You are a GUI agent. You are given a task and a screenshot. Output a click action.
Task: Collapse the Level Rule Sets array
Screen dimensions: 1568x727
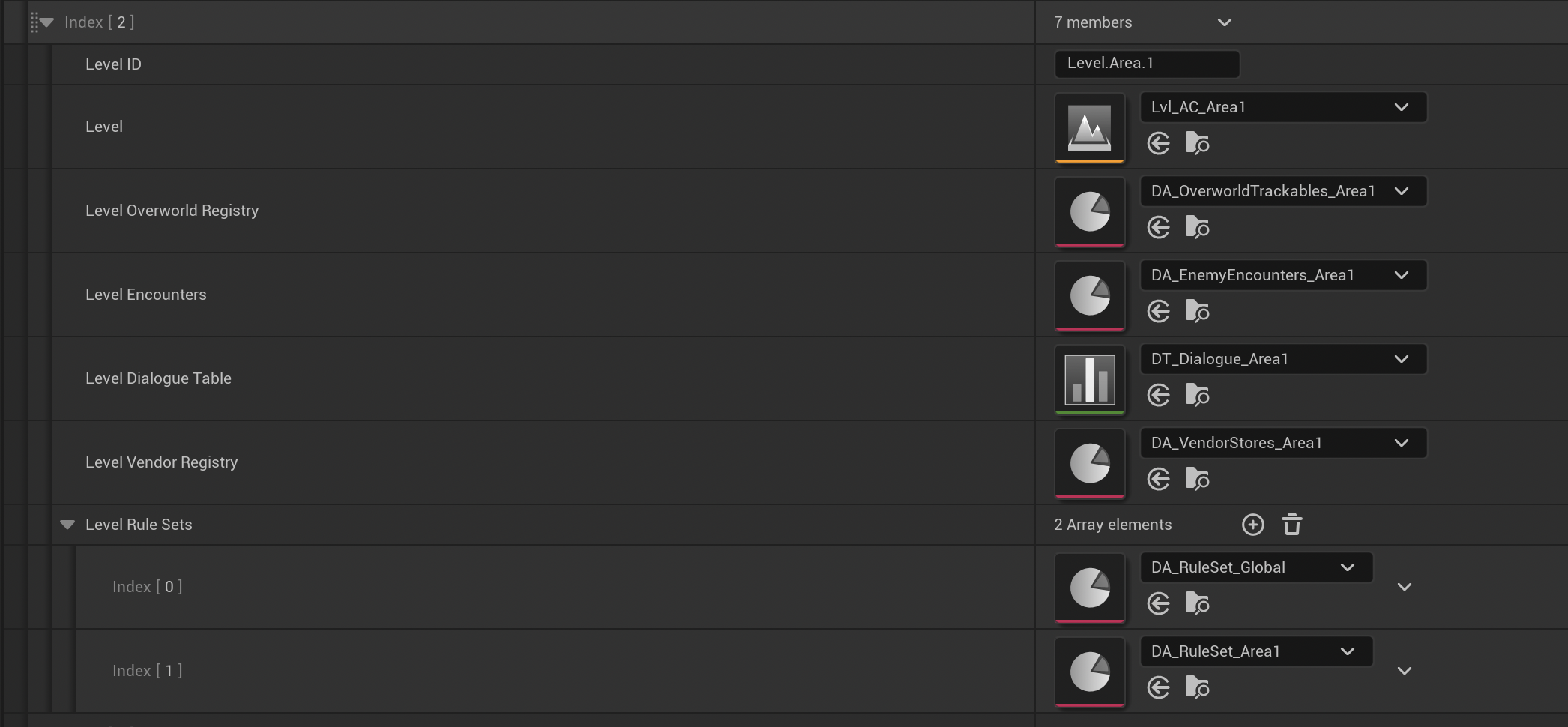pos(67,525)
